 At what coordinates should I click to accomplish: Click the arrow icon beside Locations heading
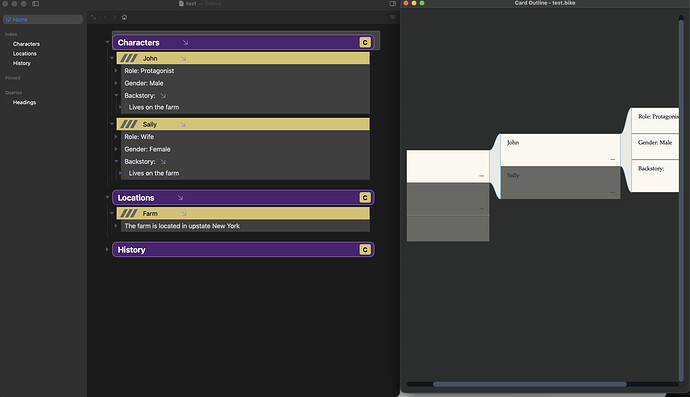click(x=180, y=198)
